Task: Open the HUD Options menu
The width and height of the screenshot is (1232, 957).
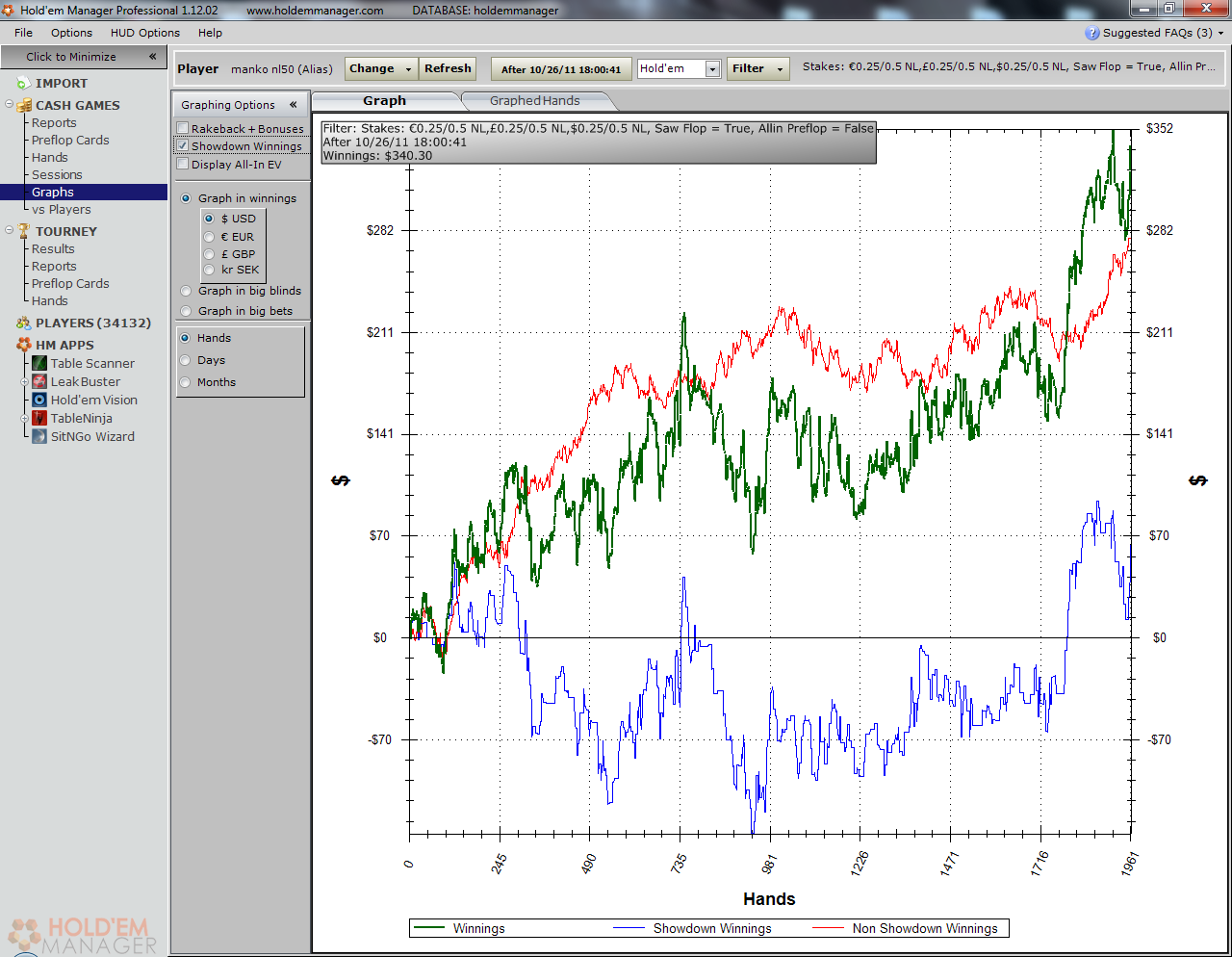Action: pos(145,33)
